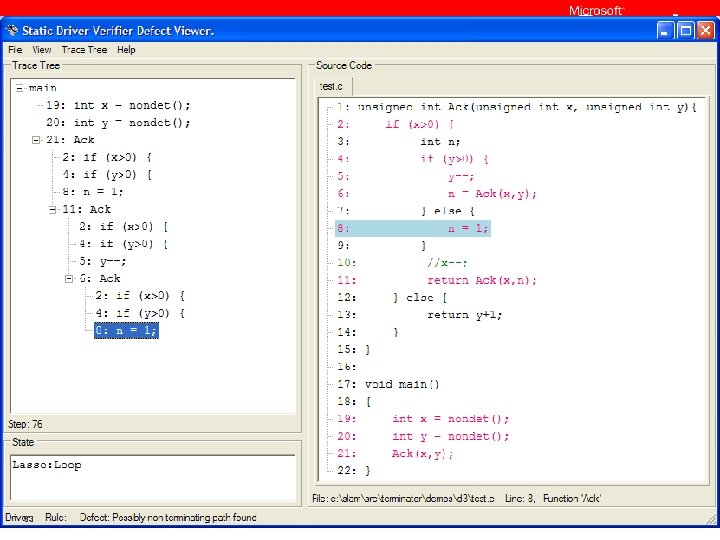Select trace row 19: int x = nondet();
Viewport: 720px width, 540px height.
(118, 105)
